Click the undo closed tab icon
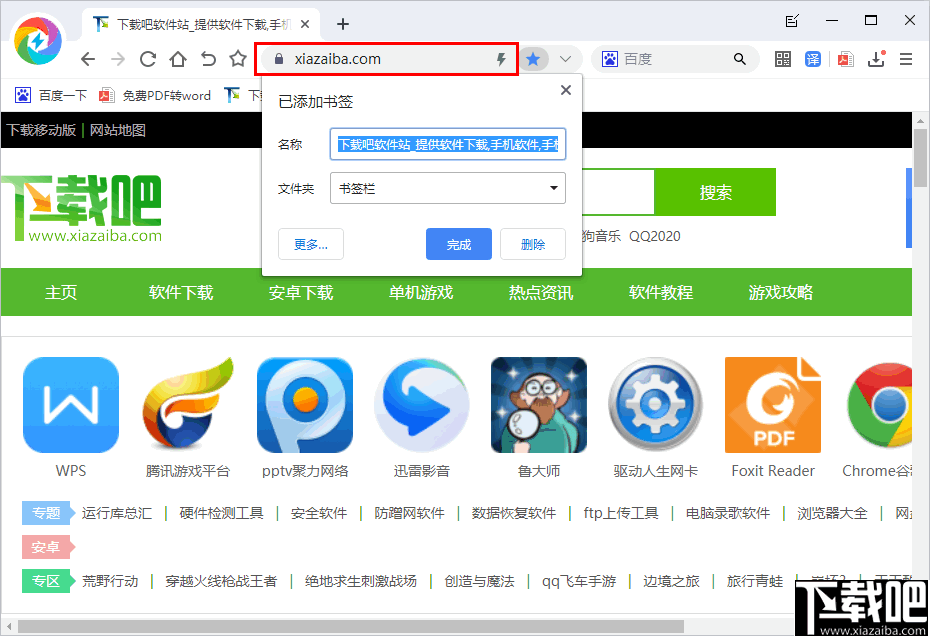This screenshot has width=930, height=636. tap(208, 59)
